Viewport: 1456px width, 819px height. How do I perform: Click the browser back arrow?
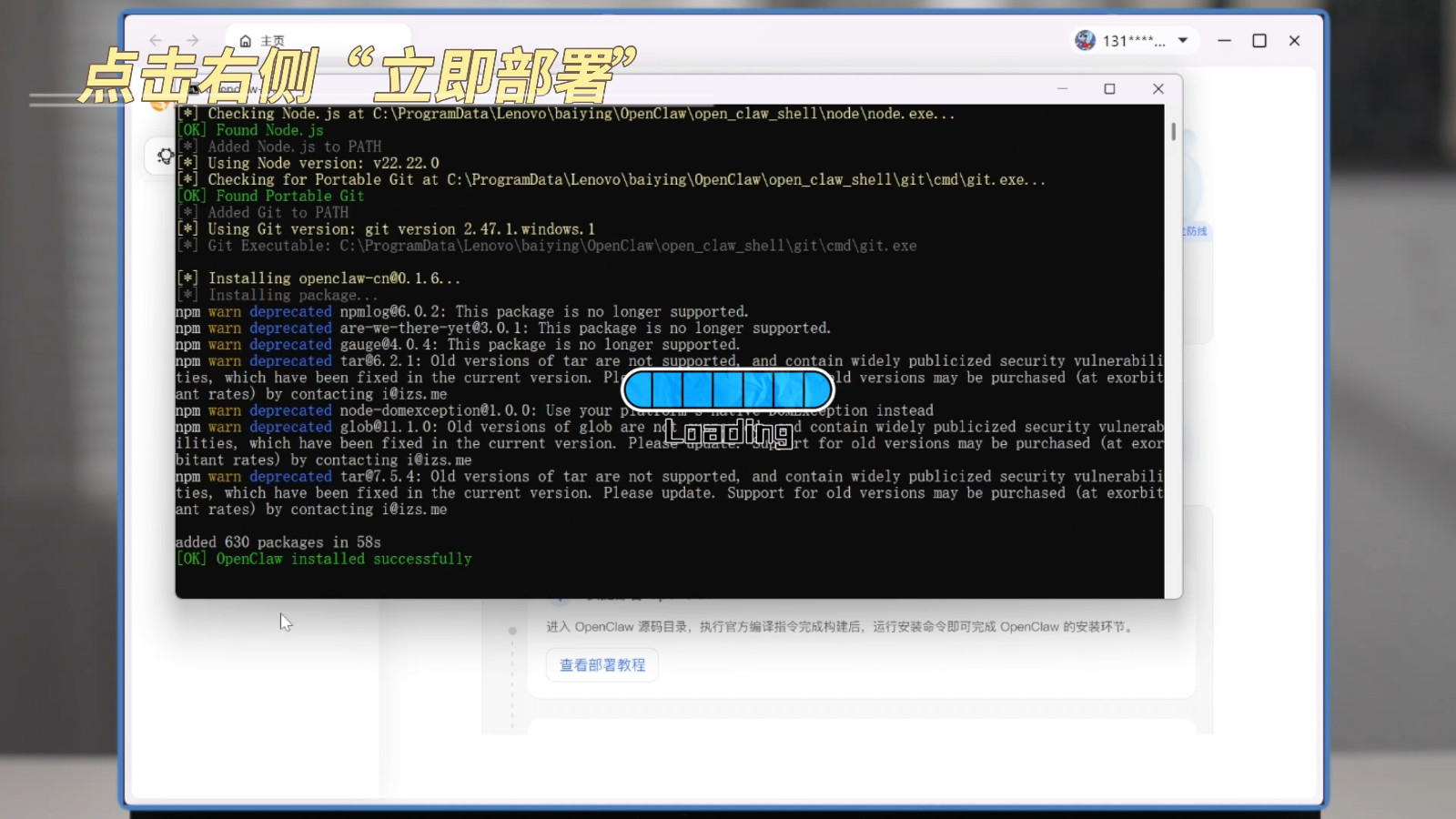coord(156,40)
